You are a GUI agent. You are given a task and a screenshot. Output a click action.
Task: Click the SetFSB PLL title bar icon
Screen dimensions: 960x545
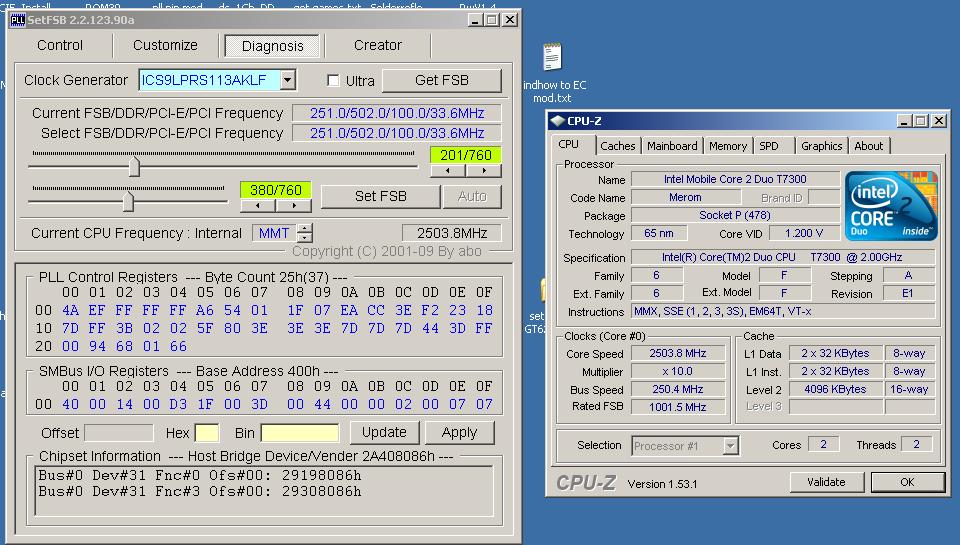click(17, 20)
